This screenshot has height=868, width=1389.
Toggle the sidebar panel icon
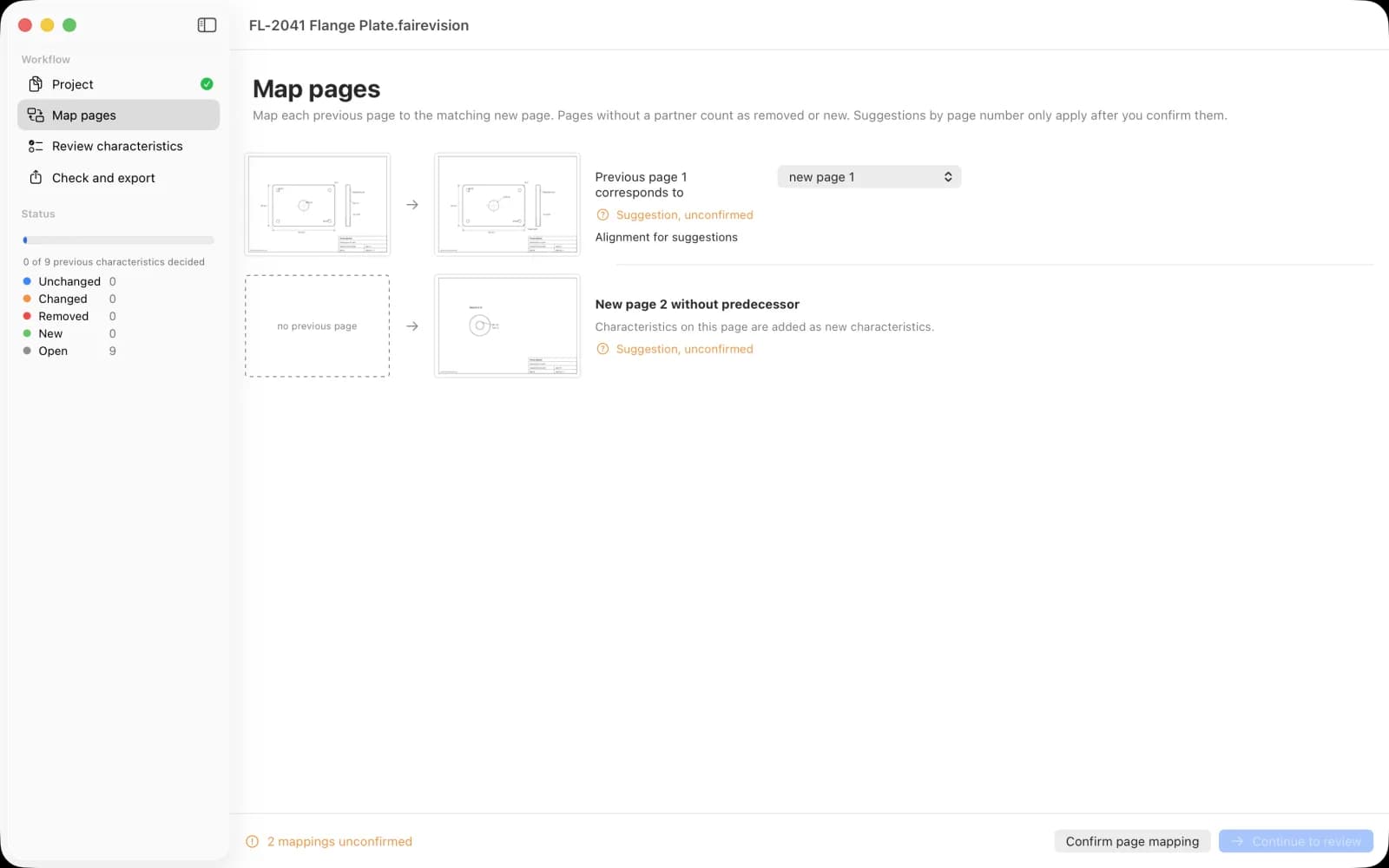[207, 25]
